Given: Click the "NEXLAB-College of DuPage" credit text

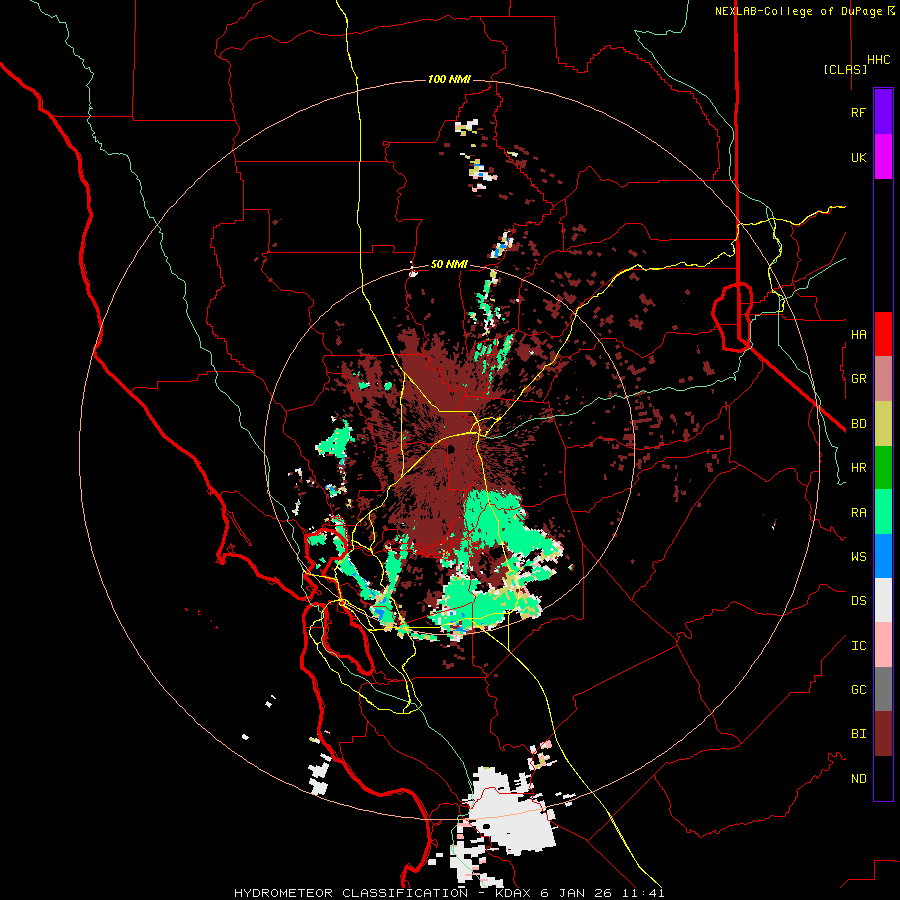Looking at the screenshot, I should (x=798, y=11).
